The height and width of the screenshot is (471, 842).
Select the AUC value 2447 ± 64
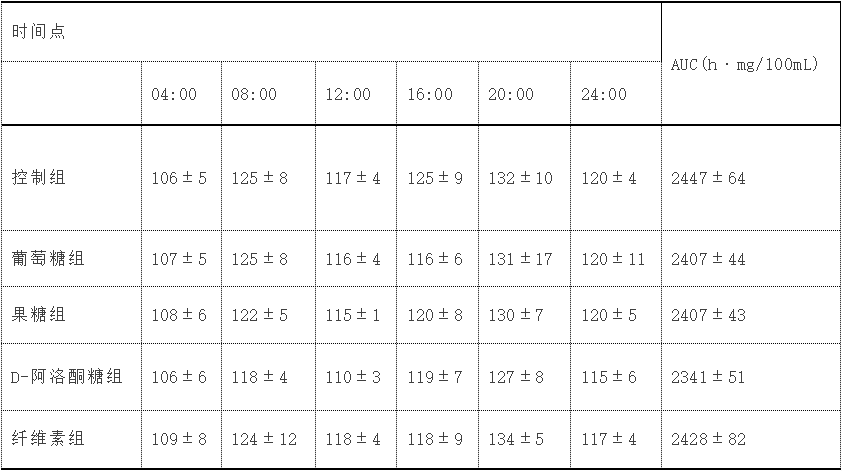(x=708, y=179)
